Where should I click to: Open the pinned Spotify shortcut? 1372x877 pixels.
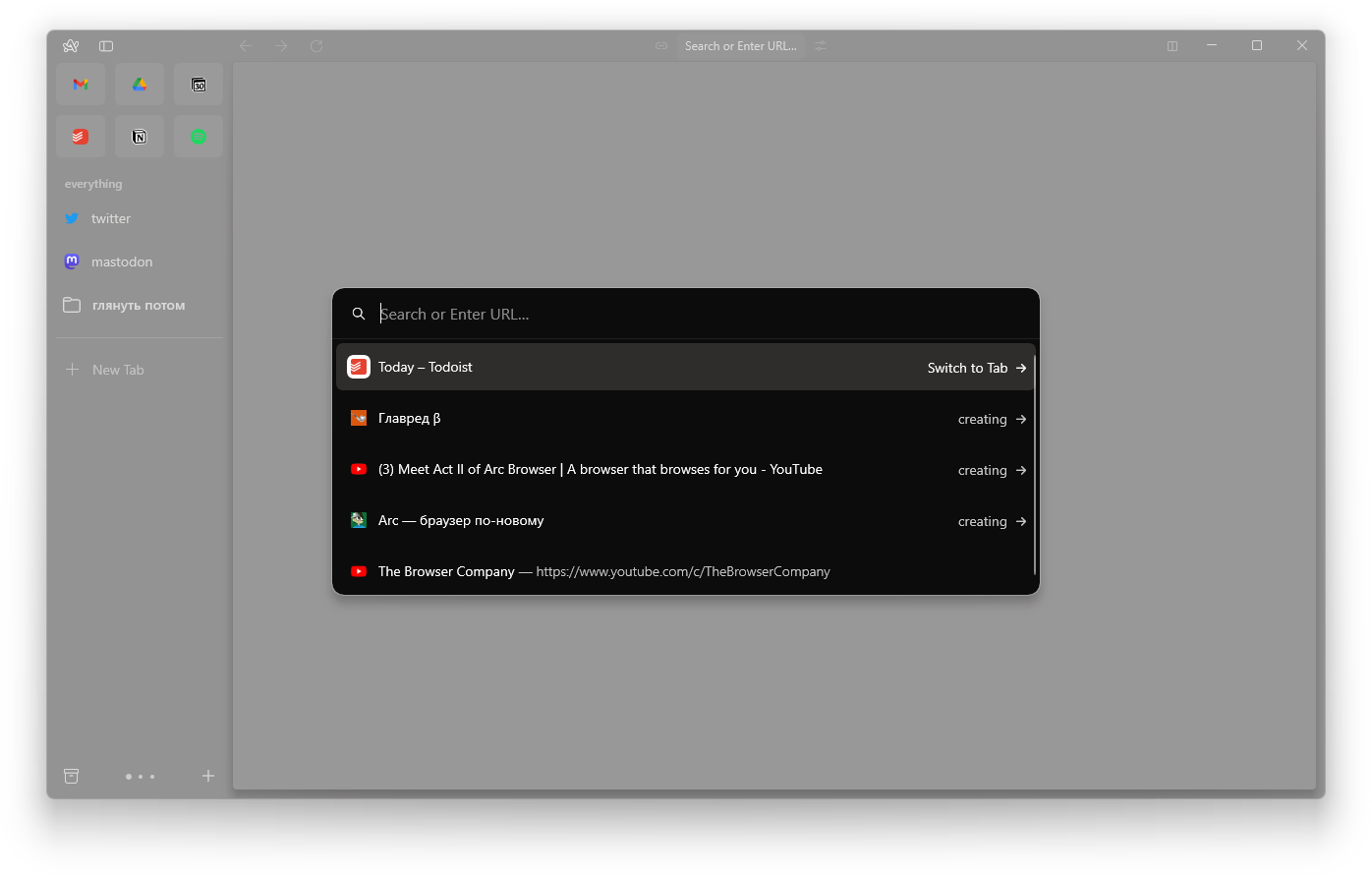(199, 137)
